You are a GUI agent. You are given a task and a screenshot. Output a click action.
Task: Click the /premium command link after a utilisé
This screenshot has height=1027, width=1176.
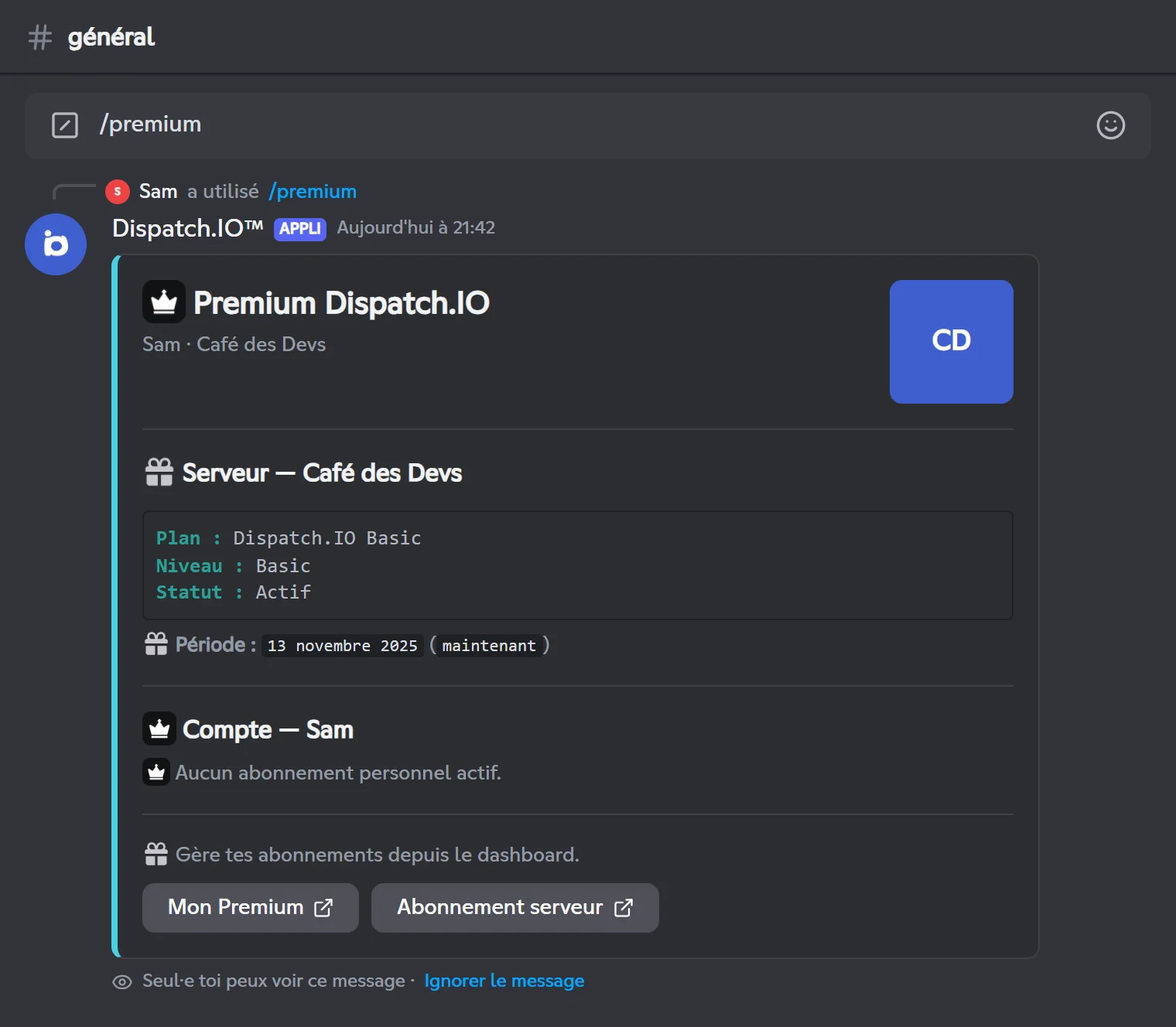313,191
